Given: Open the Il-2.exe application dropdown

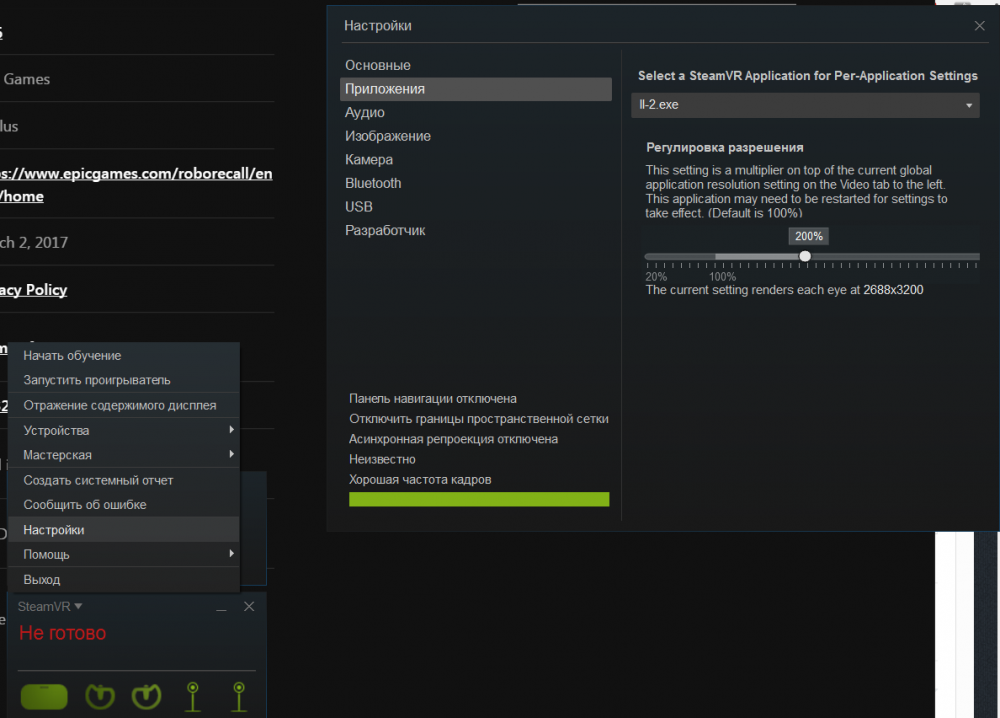Looking at the screenshot, I should [805, 105].
